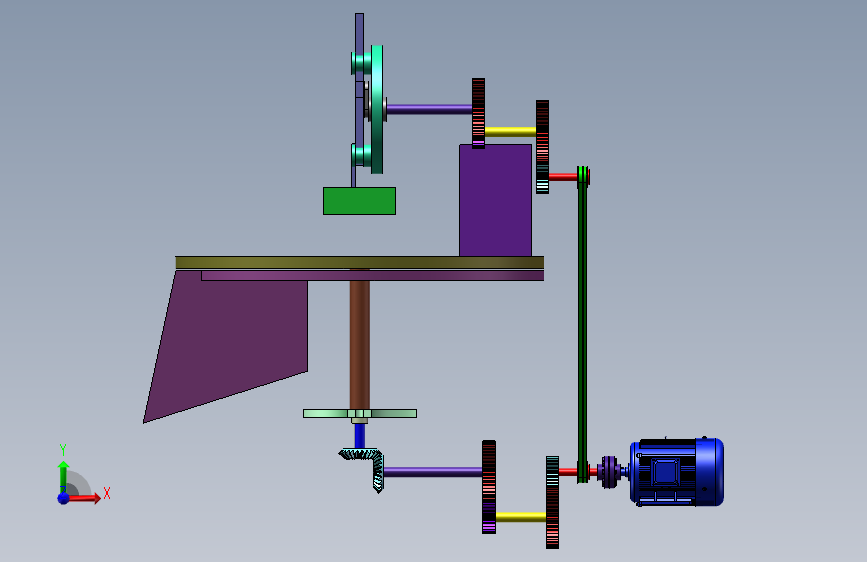Viewport: 867px width, 562px height.
Task: Select the gear left of the lower belt pulley
Action: point(552,502)
